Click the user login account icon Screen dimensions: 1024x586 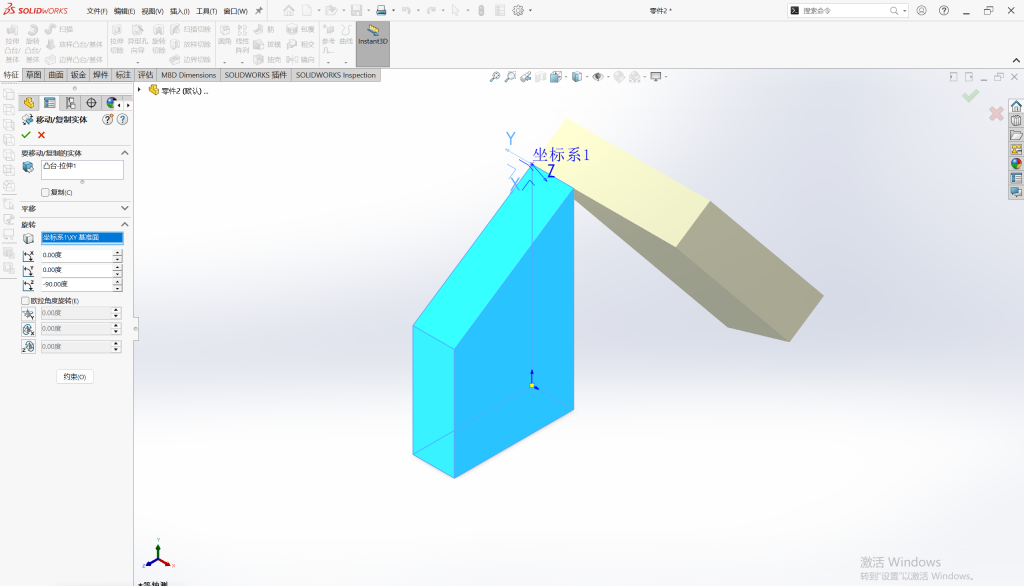pyautogui.click(x=921, y=10)
